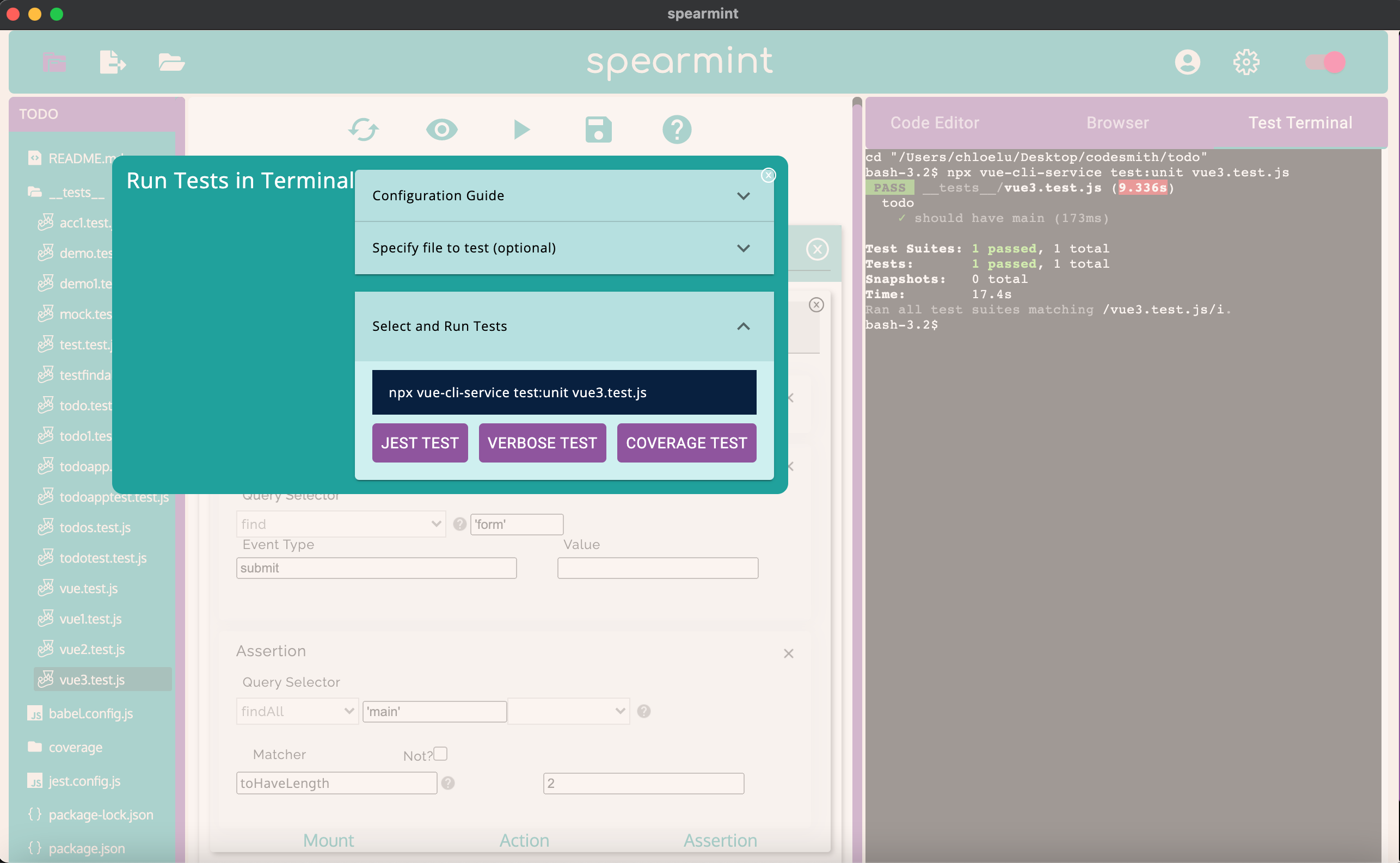Click the question mark help icon
Screen dimensions: 1400x863
click(x=677, y=130)
